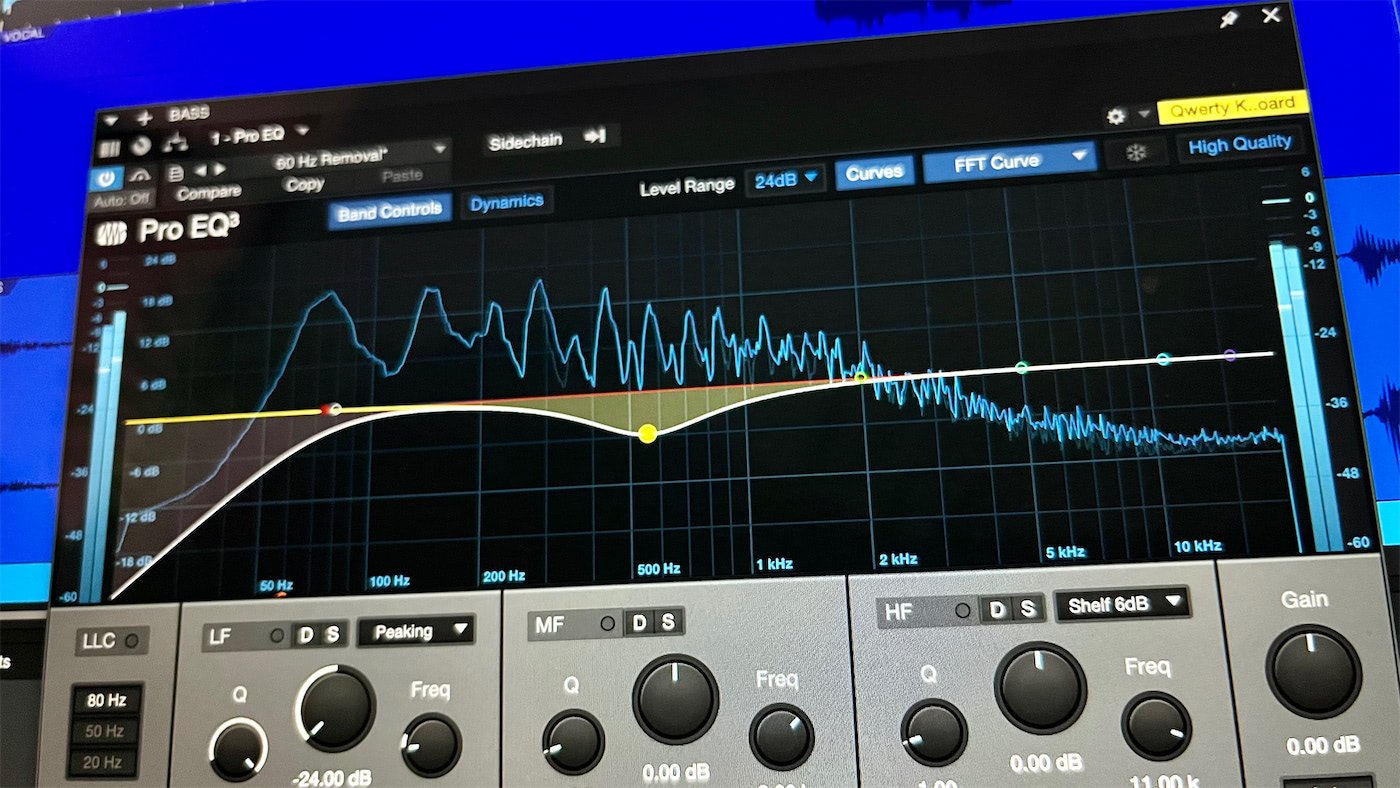Viewport: 1400px width, 788px height.
Task: Click the round automation icon
Action: (141, 145)
